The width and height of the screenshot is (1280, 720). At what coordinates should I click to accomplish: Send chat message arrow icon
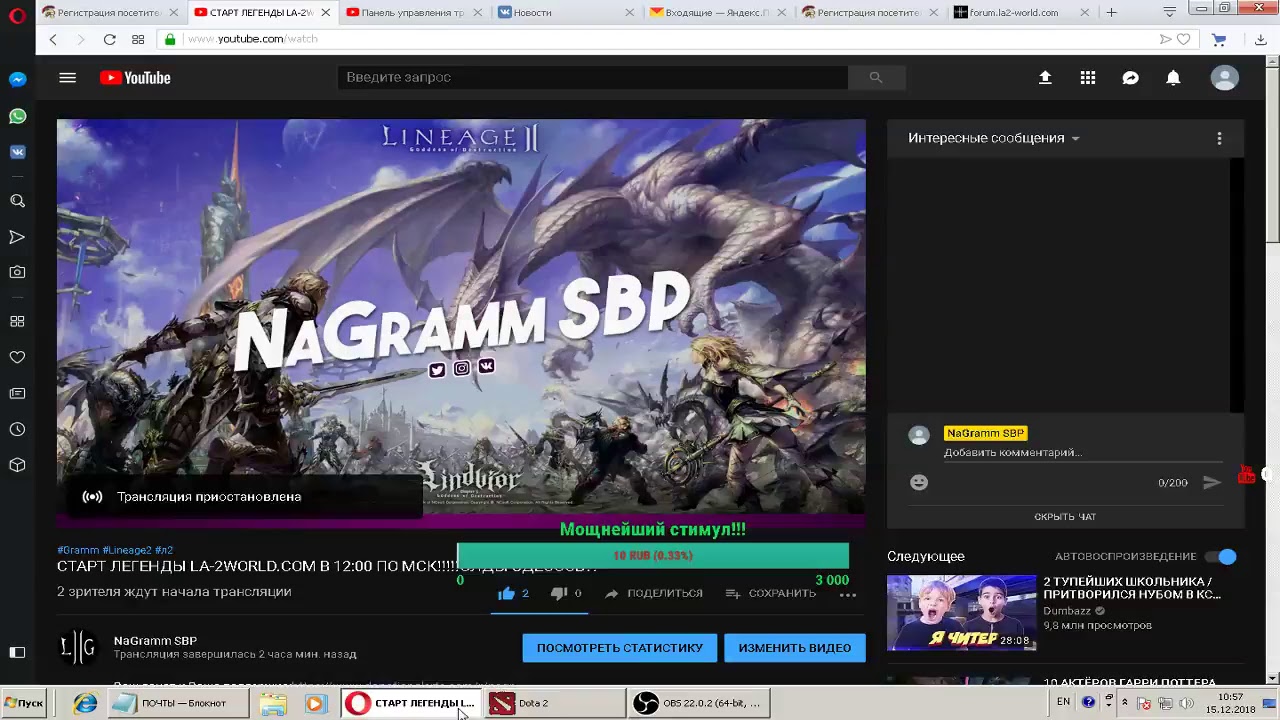(x=1211, y=482)
